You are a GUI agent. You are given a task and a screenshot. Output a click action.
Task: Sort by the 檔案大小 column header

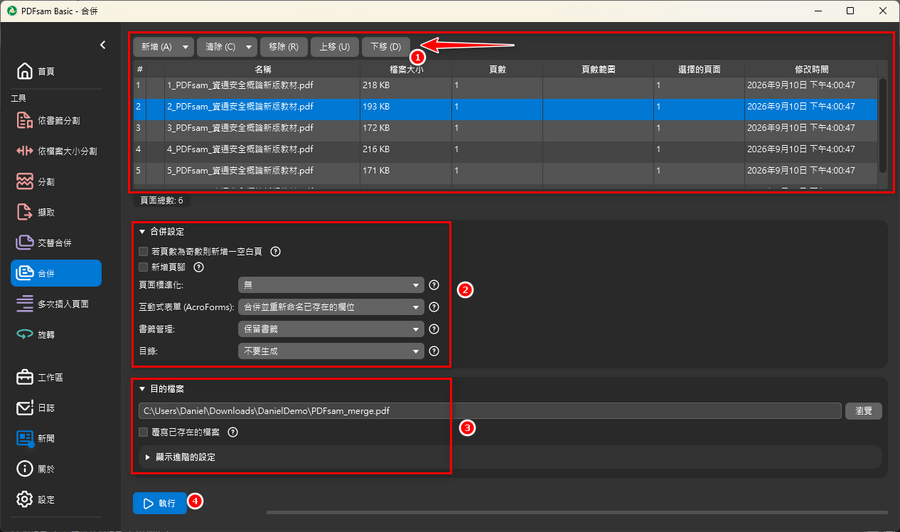tap(406, 69)
